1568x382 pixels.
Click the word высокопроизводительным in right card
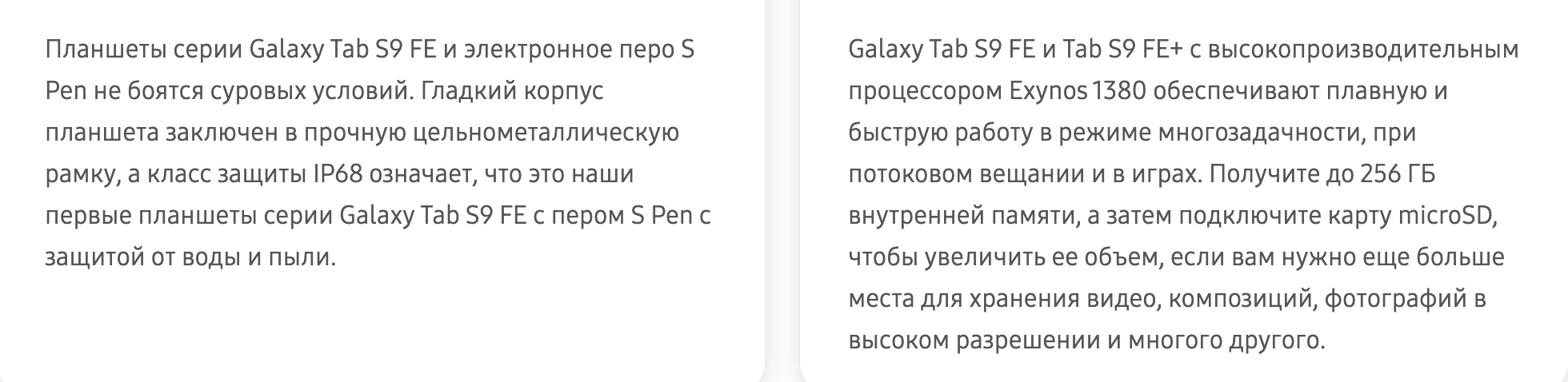[x=1363, y=50]
